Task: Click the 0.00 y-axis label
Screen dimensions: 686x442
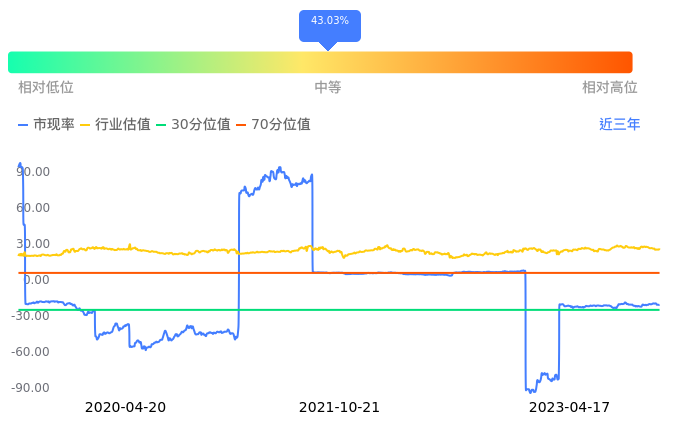Action: click(x=37, y=280)
